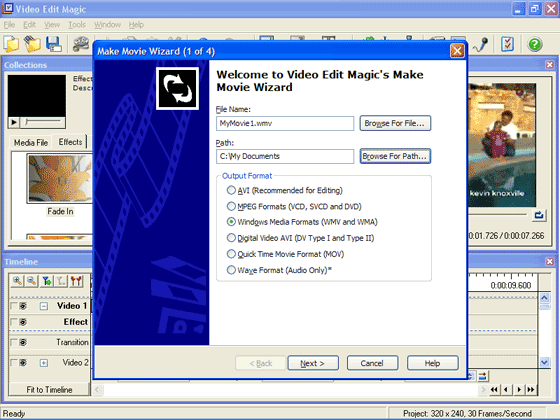The image size is (560, 420).
Task: Open the View menu
Action: pyautogui.click(x=52, y=25)
